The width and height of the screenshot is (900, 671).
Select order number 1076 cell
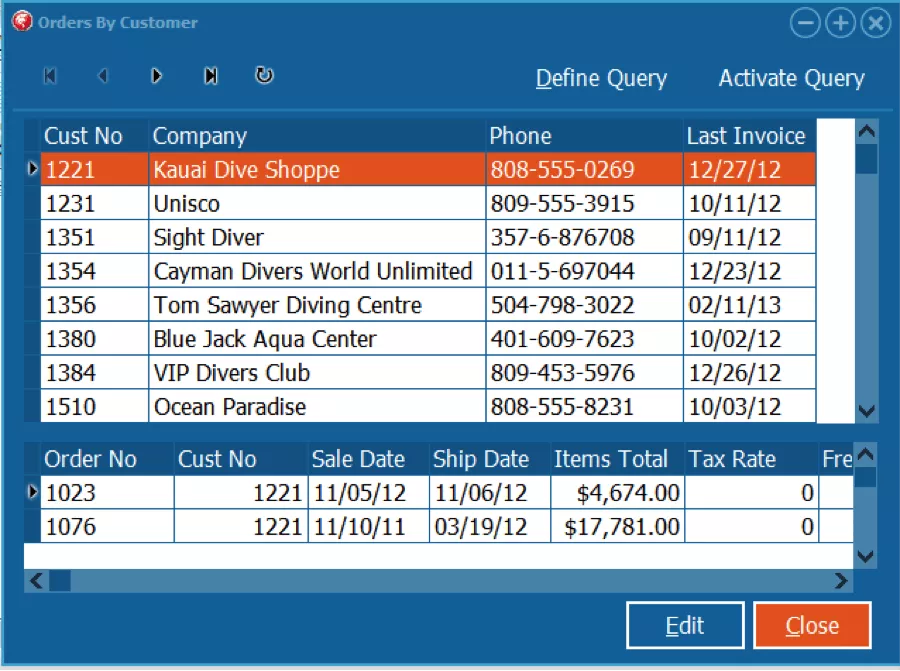coord(107,526)
